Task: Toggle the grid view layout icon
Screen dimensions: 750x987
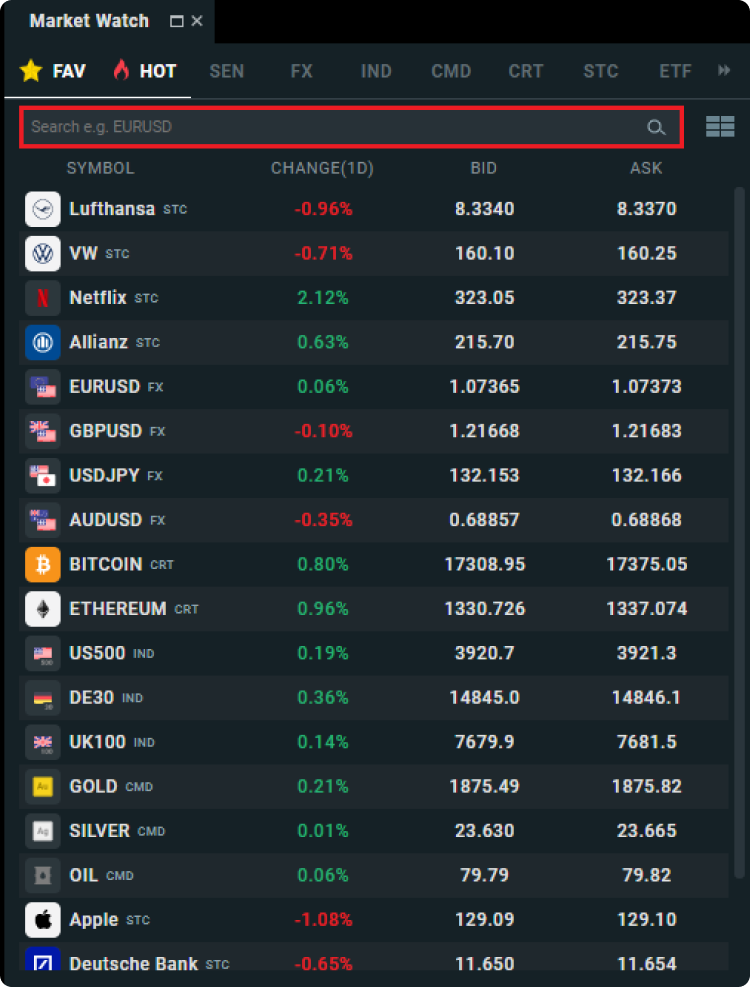Action: (720, 127)
